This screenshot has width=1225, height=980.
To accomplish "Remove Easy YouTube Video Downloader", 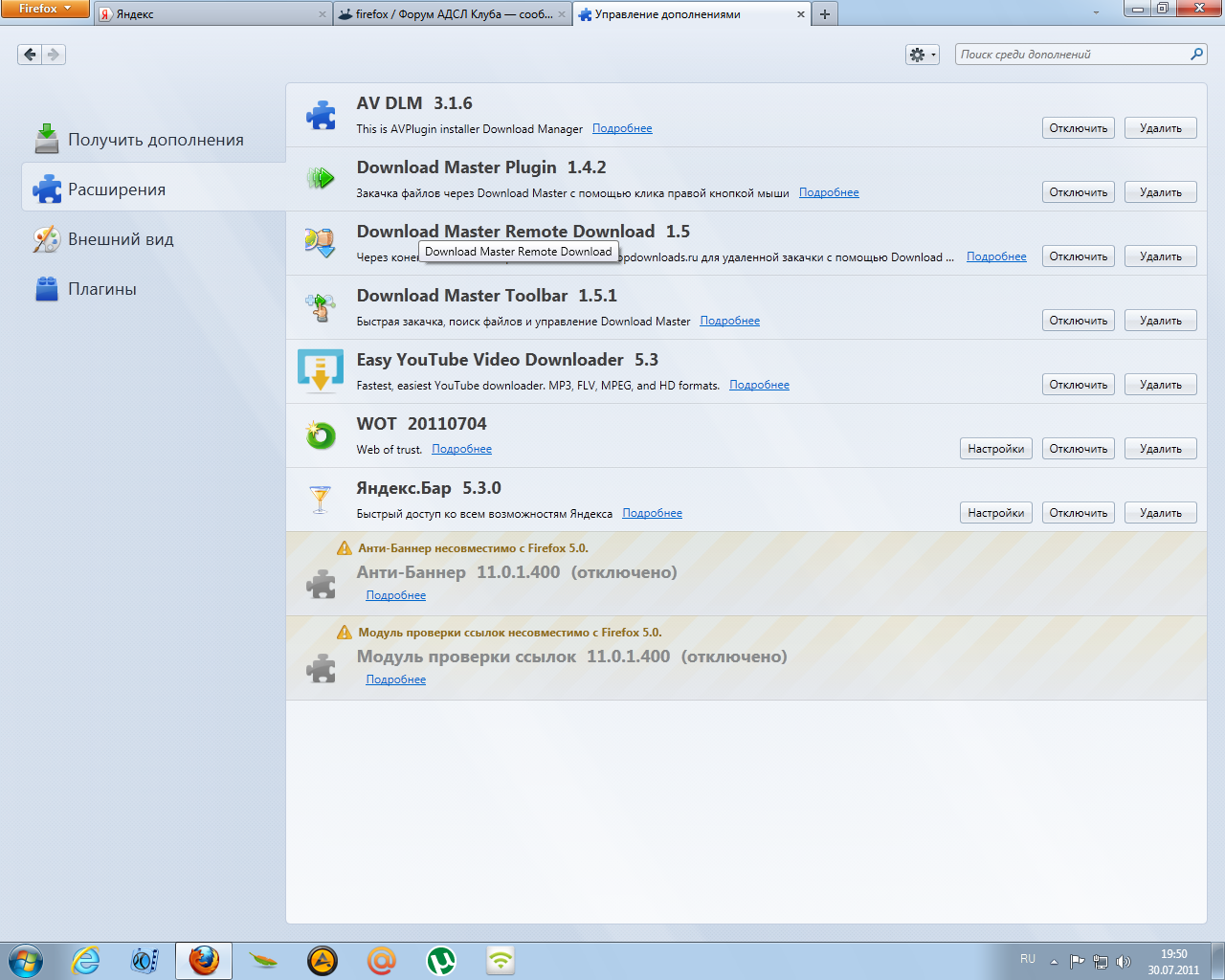I will 1161,385.
